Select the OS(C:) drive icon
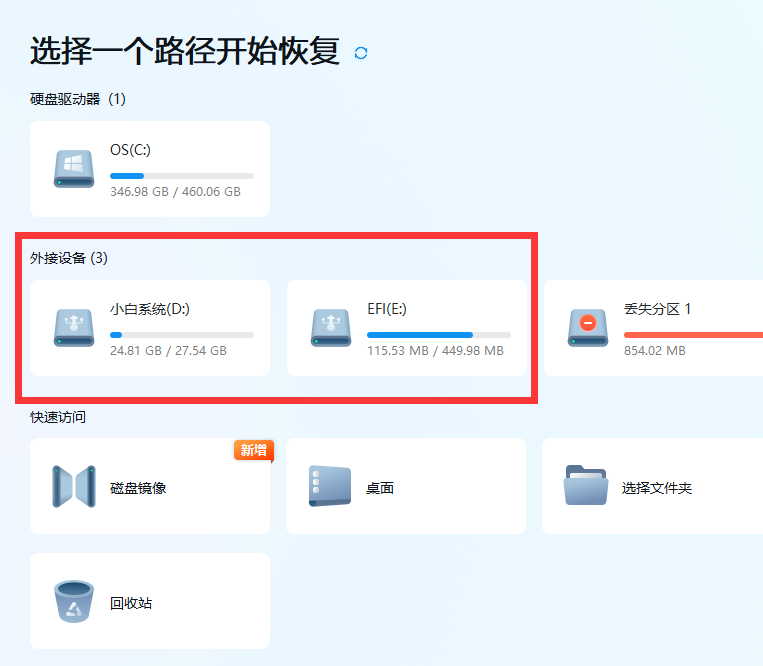This screenshot has height=666, width=763. tap(73, 169)
